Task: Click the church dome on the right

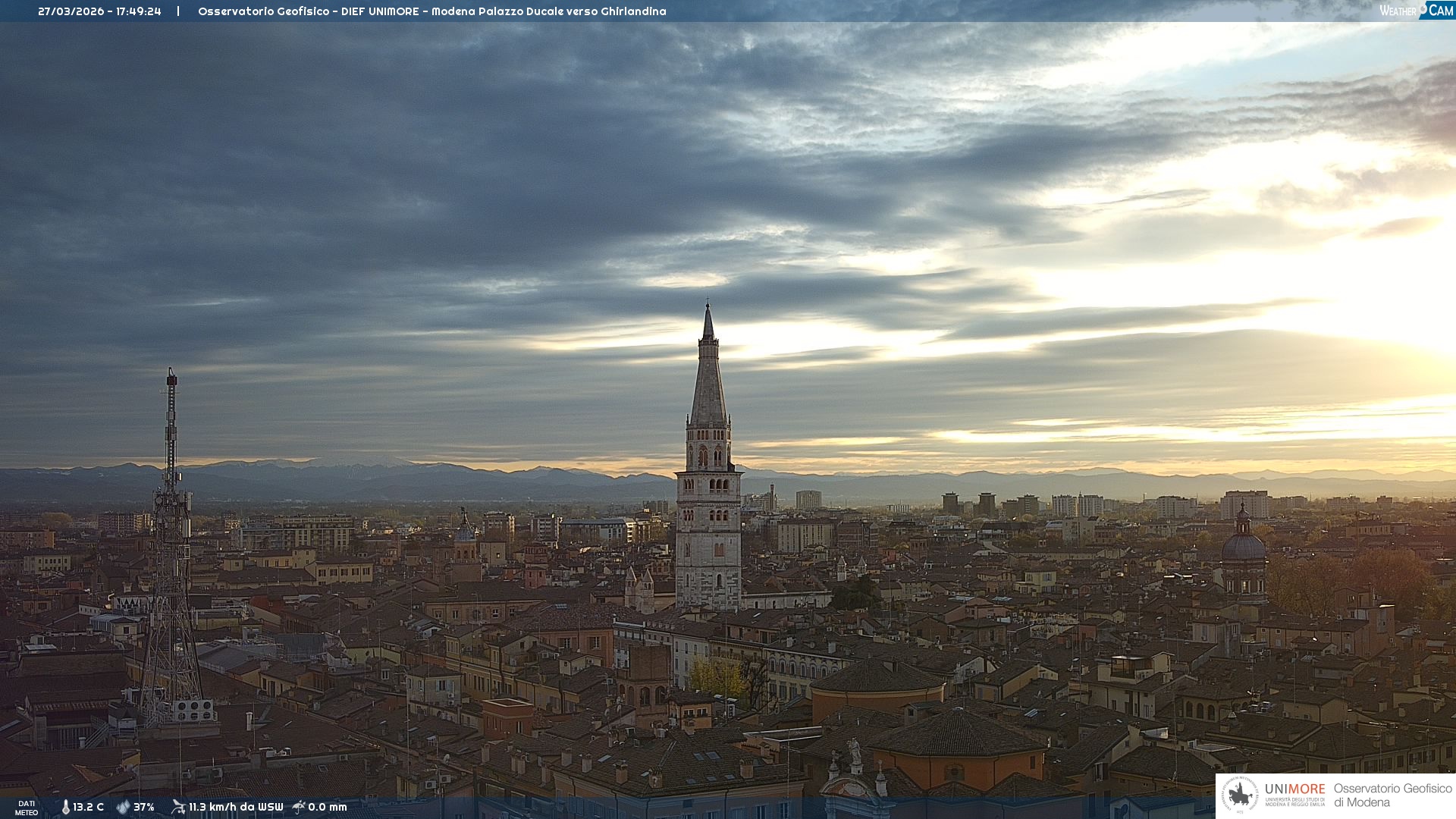Action: click(1243, 546)
